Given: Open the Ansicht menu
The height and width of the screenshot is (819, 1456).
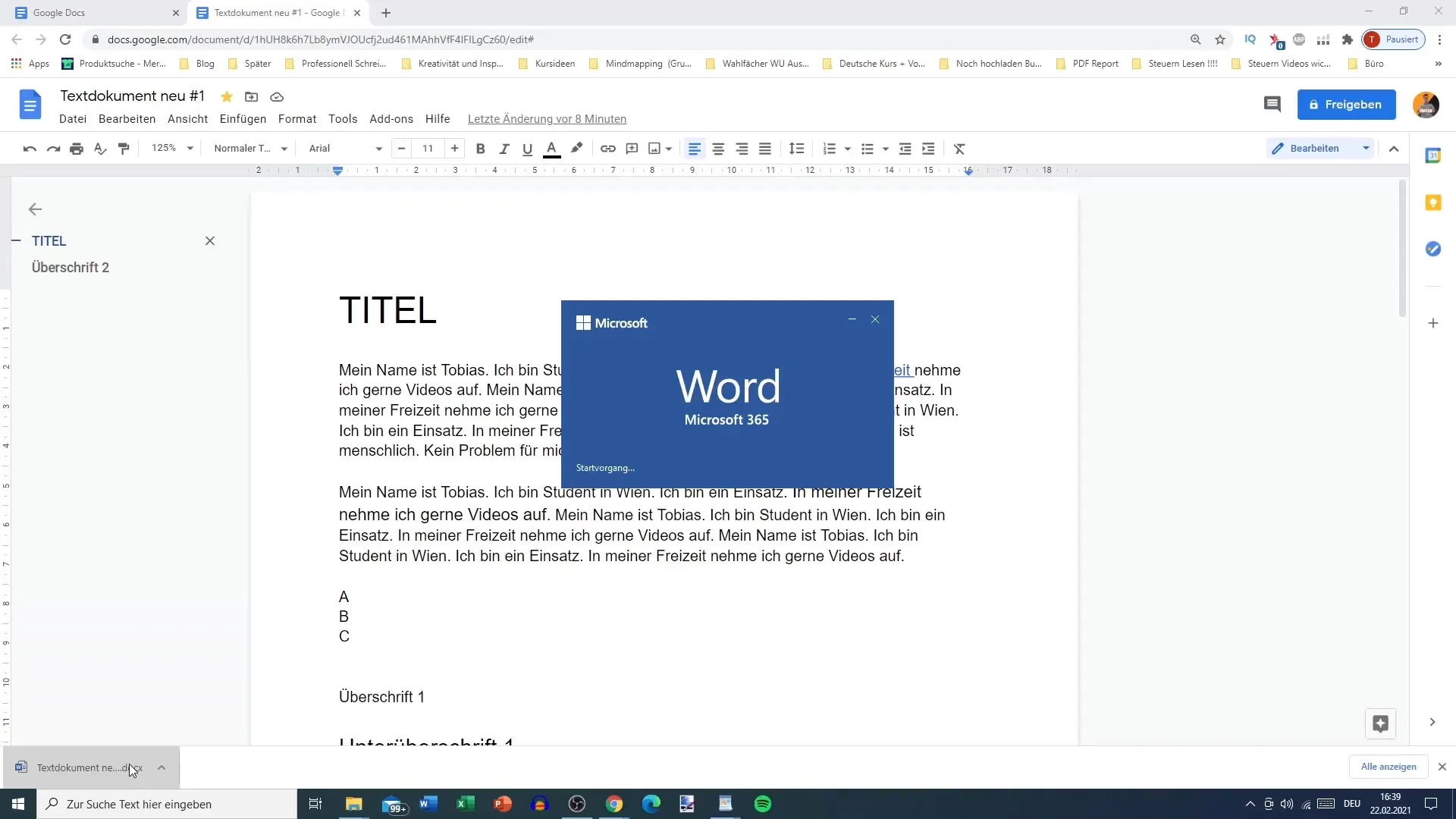Looking at the screenshot, I should (187, 119).
